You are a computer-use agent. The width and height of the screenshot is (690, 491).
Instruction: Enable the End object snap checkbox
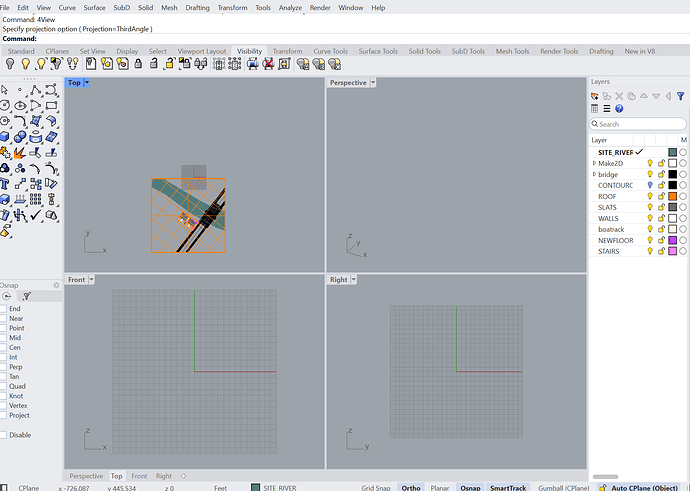[x=3, y=309]
